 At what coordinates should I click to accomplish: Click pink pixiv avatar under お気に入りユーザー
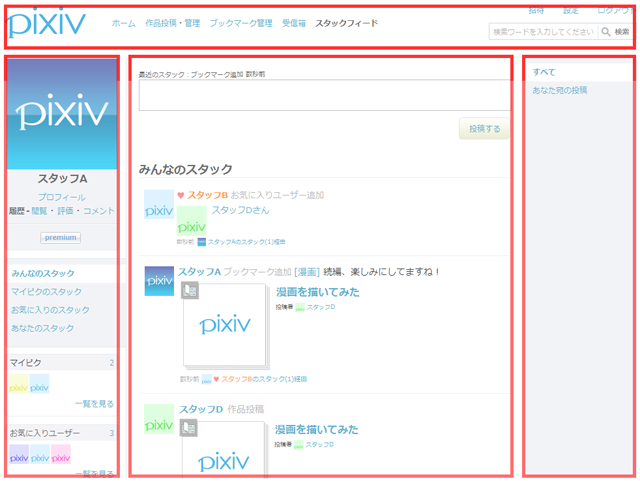click(61, 454)
